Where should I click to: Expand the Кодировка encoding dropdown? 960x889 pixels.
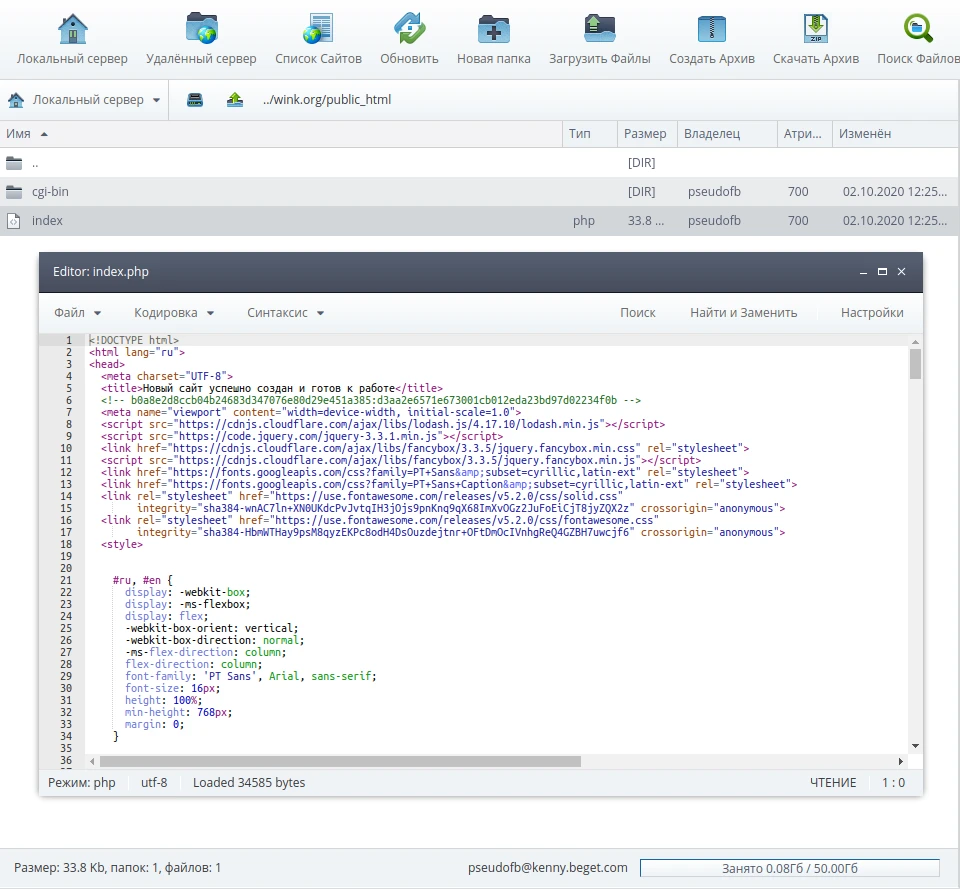click(x=174, y=313)
